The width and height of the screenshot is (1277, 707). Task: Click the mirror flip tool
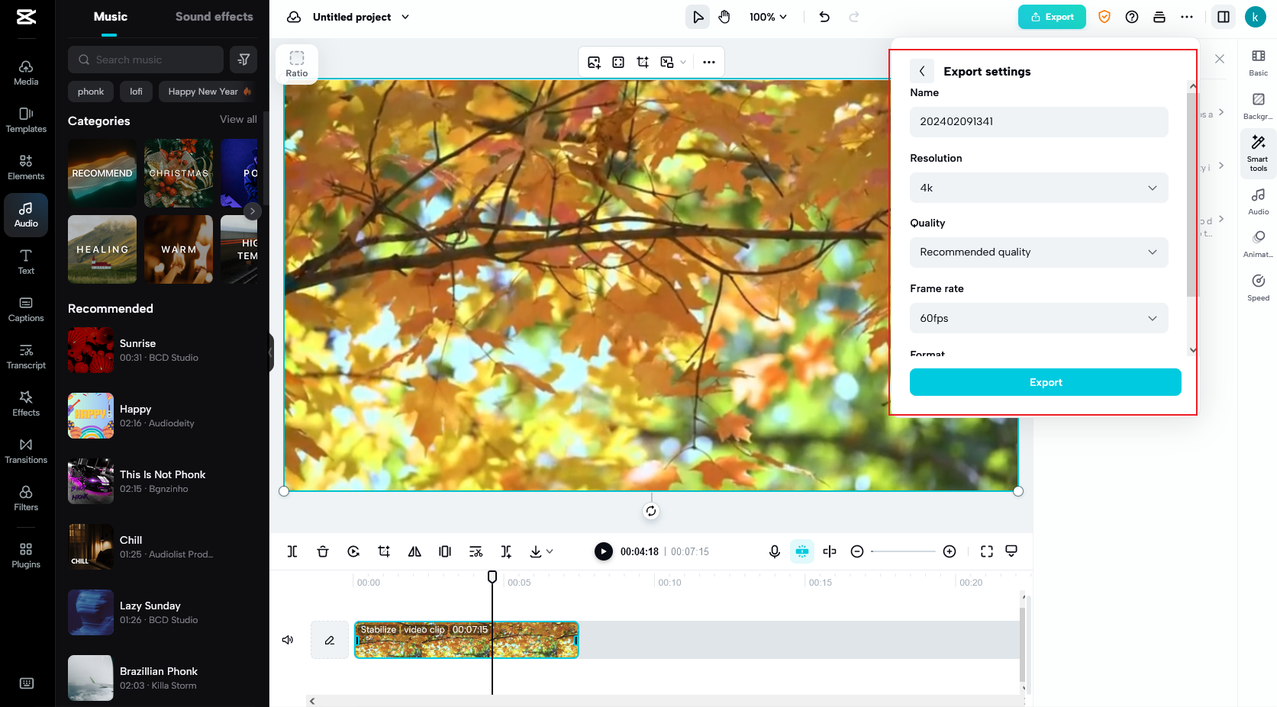pyautogui.click(x=414, y=551)
